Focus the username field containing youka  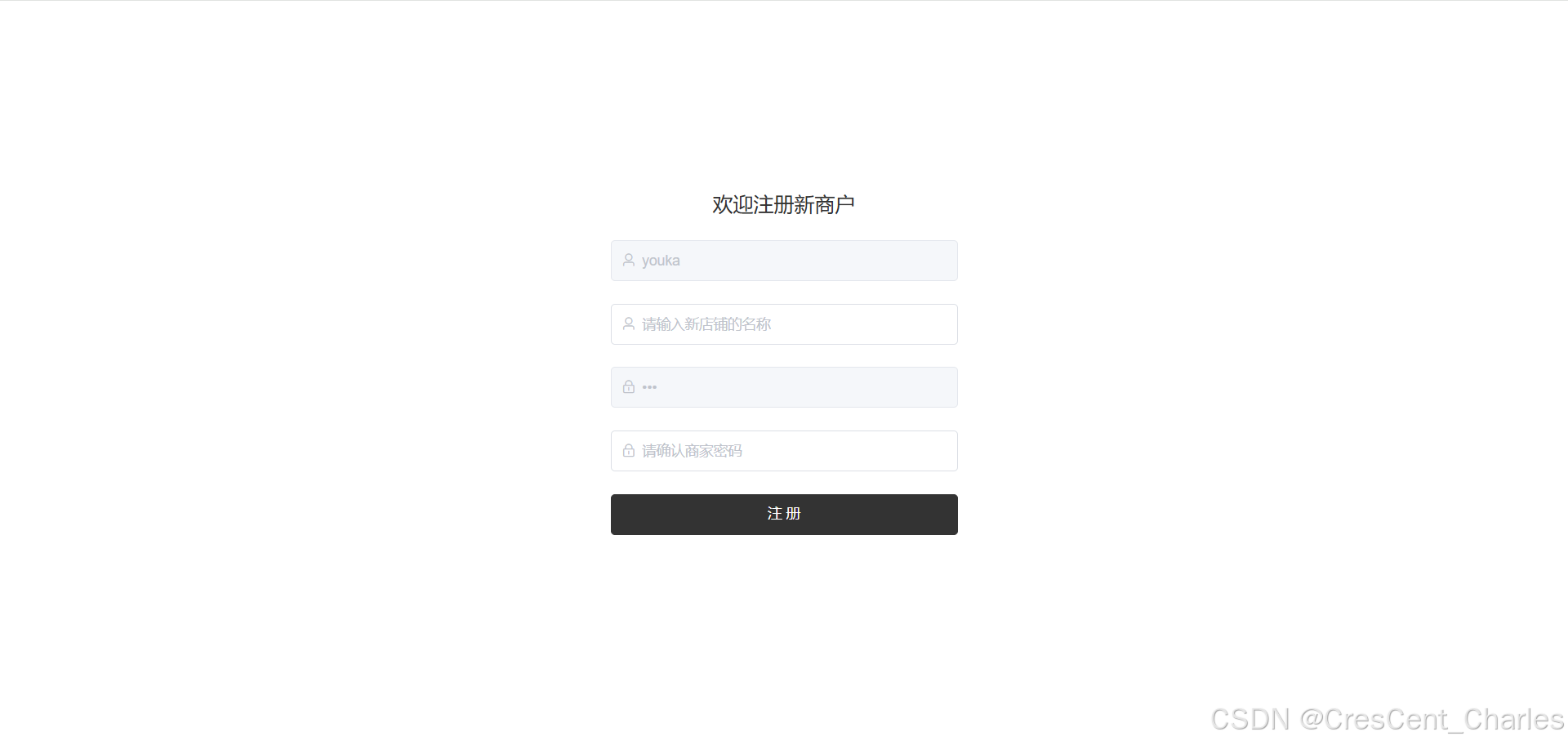pyautogui.click(x=784, y=261)
